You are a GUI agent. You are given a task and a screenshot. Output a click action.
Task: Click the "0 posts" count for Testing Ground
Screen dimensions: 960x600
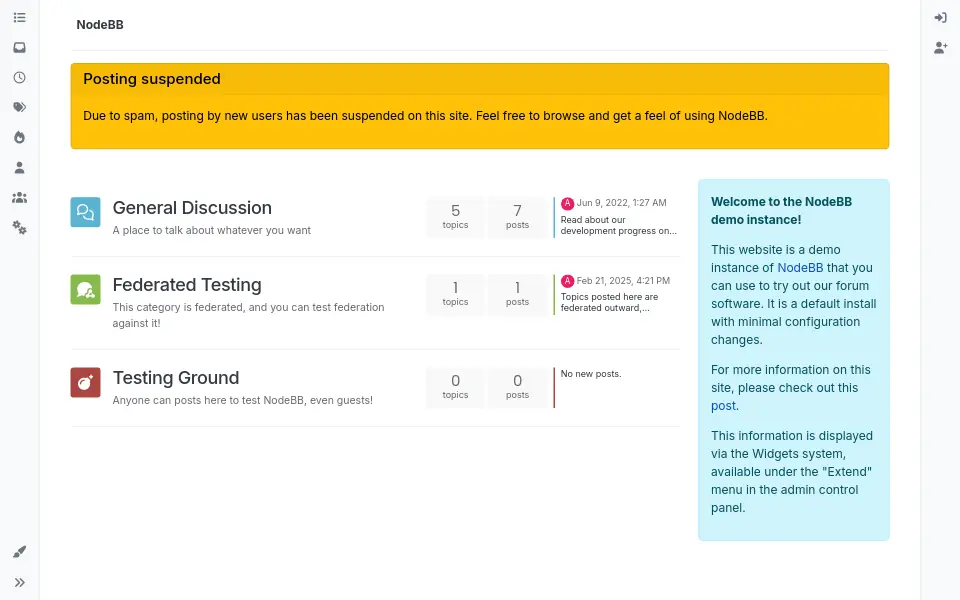[517, 387]
